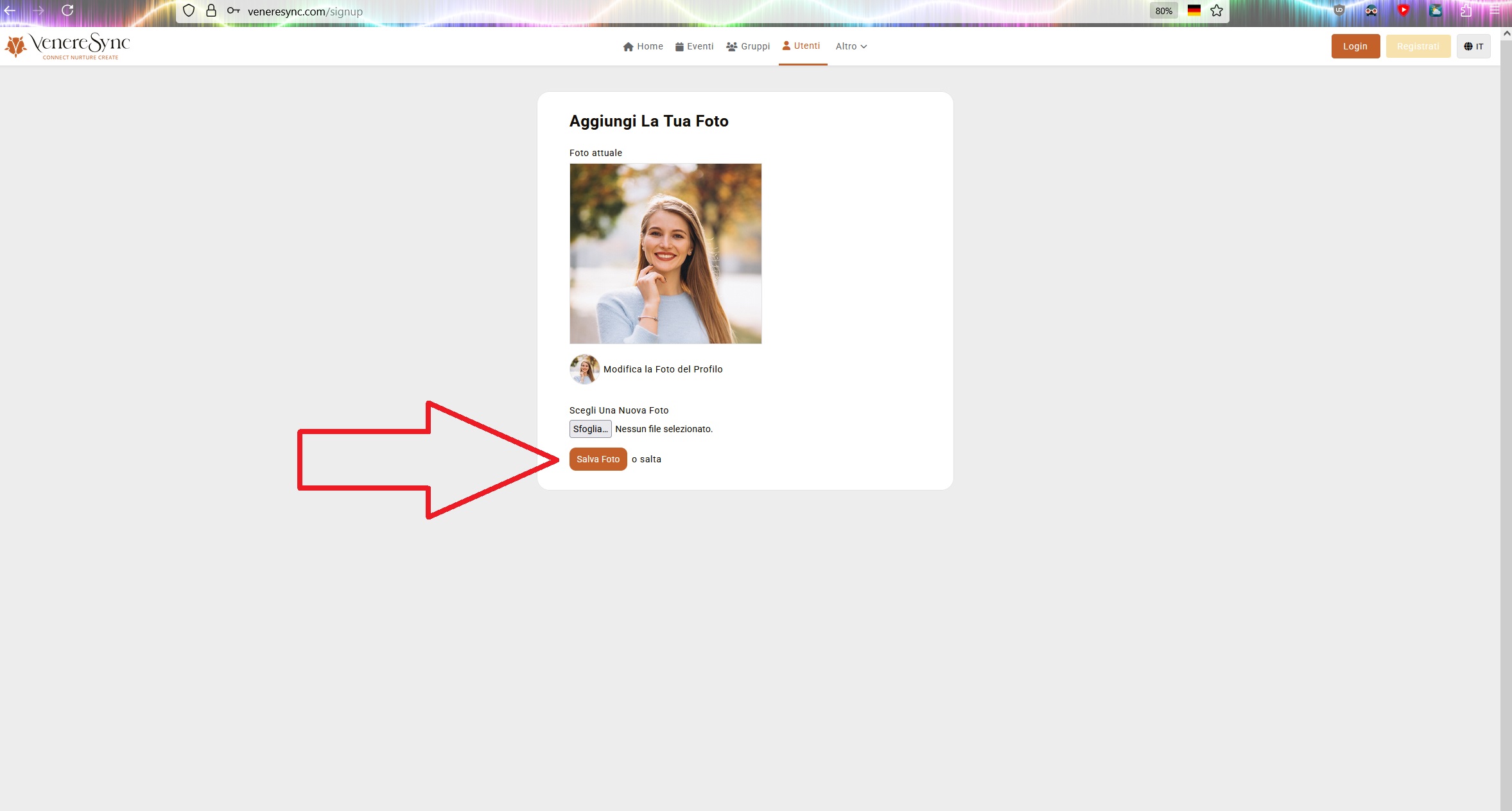Click the orange Login button
The height and width of the screenshot is (811, 1512).
pos(1355,46)
